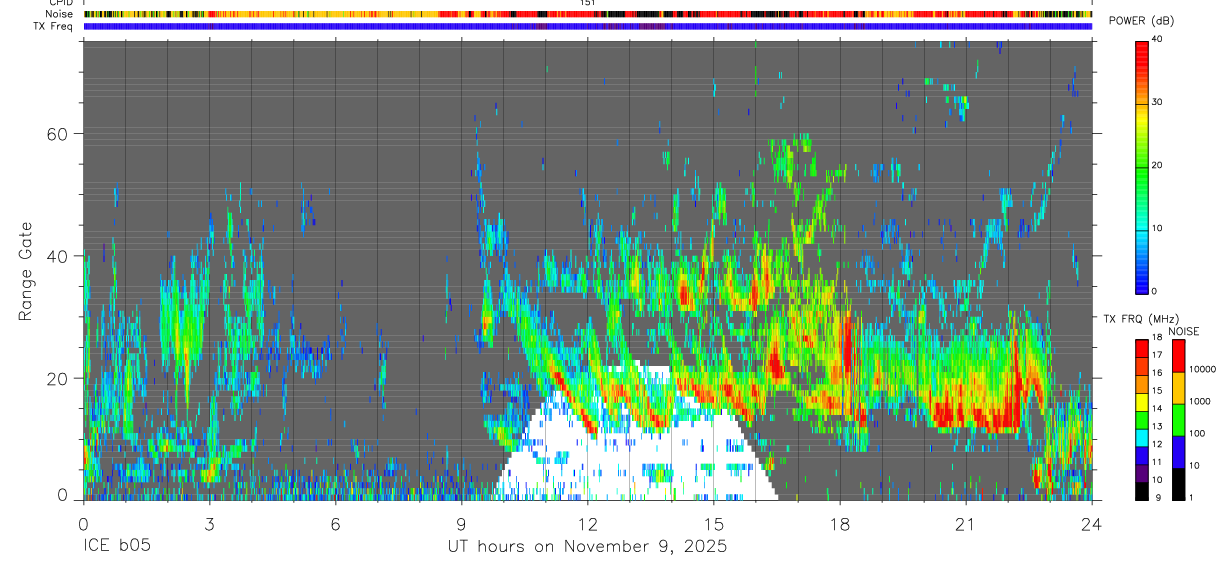Click the NOISE color scale bar
The width and height of the screenshot is (1228, 567).
click(1178, 419)
